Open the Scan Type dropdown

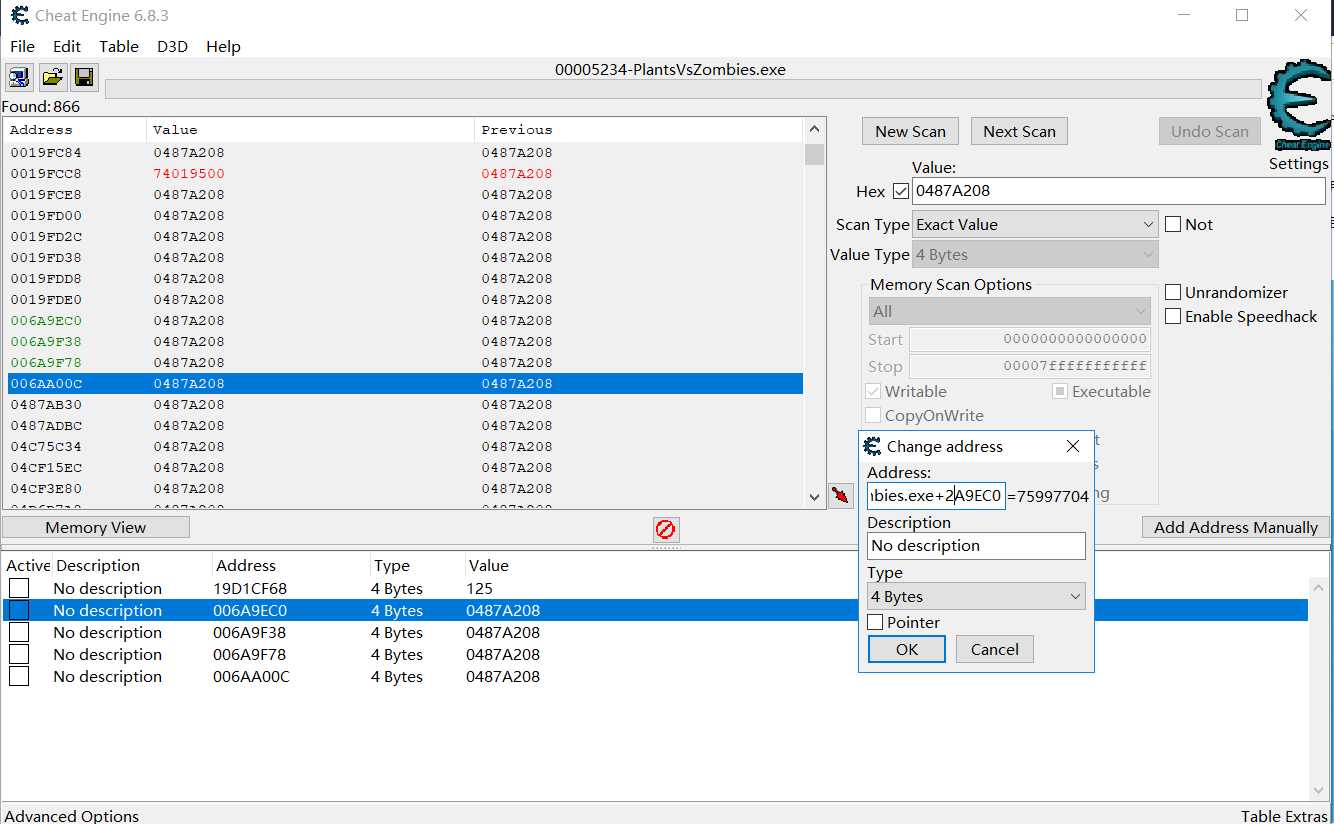click(1035, 224)
